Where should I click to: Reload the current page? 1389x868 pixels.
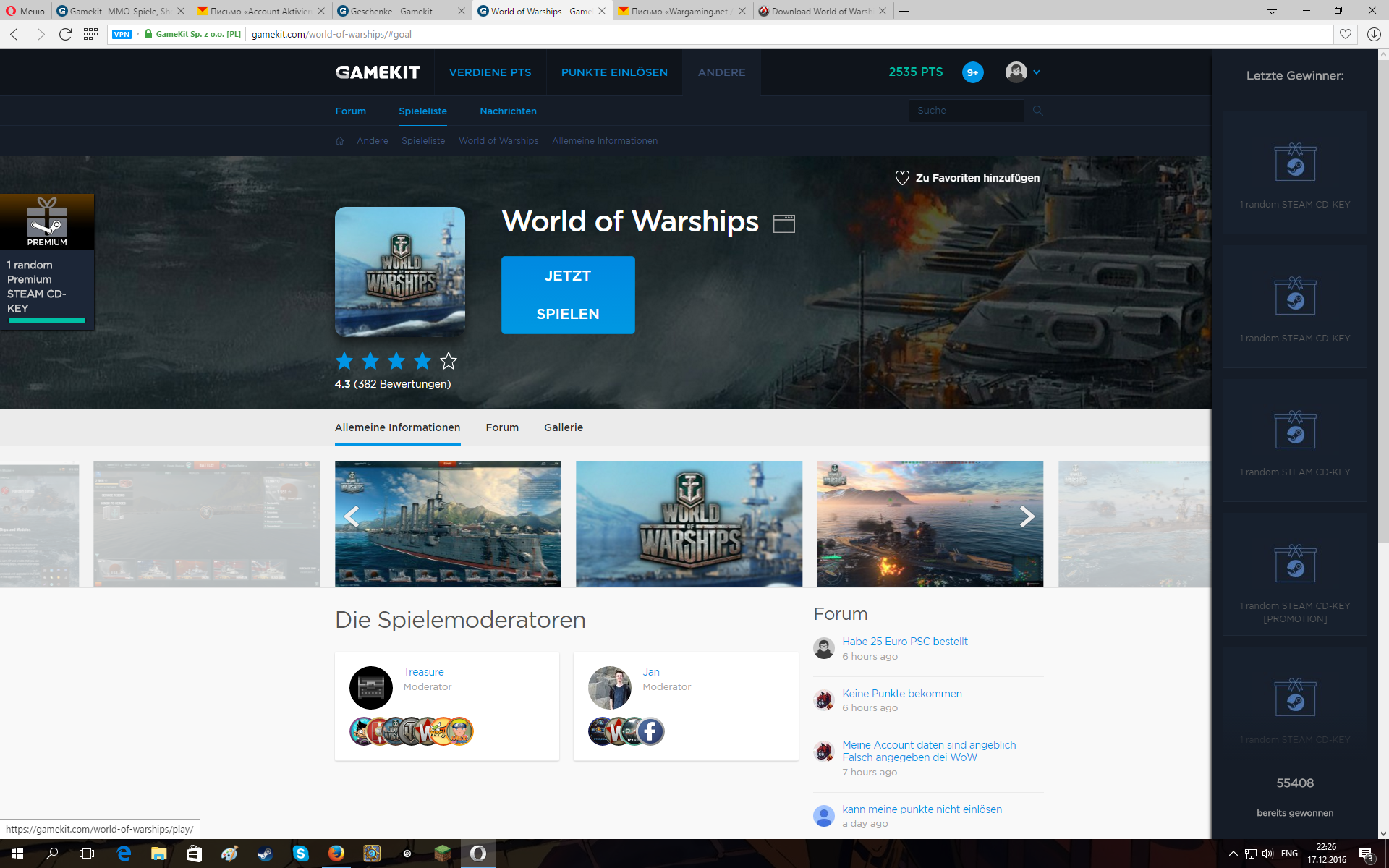pyautogui.click(x=65, y=34)
